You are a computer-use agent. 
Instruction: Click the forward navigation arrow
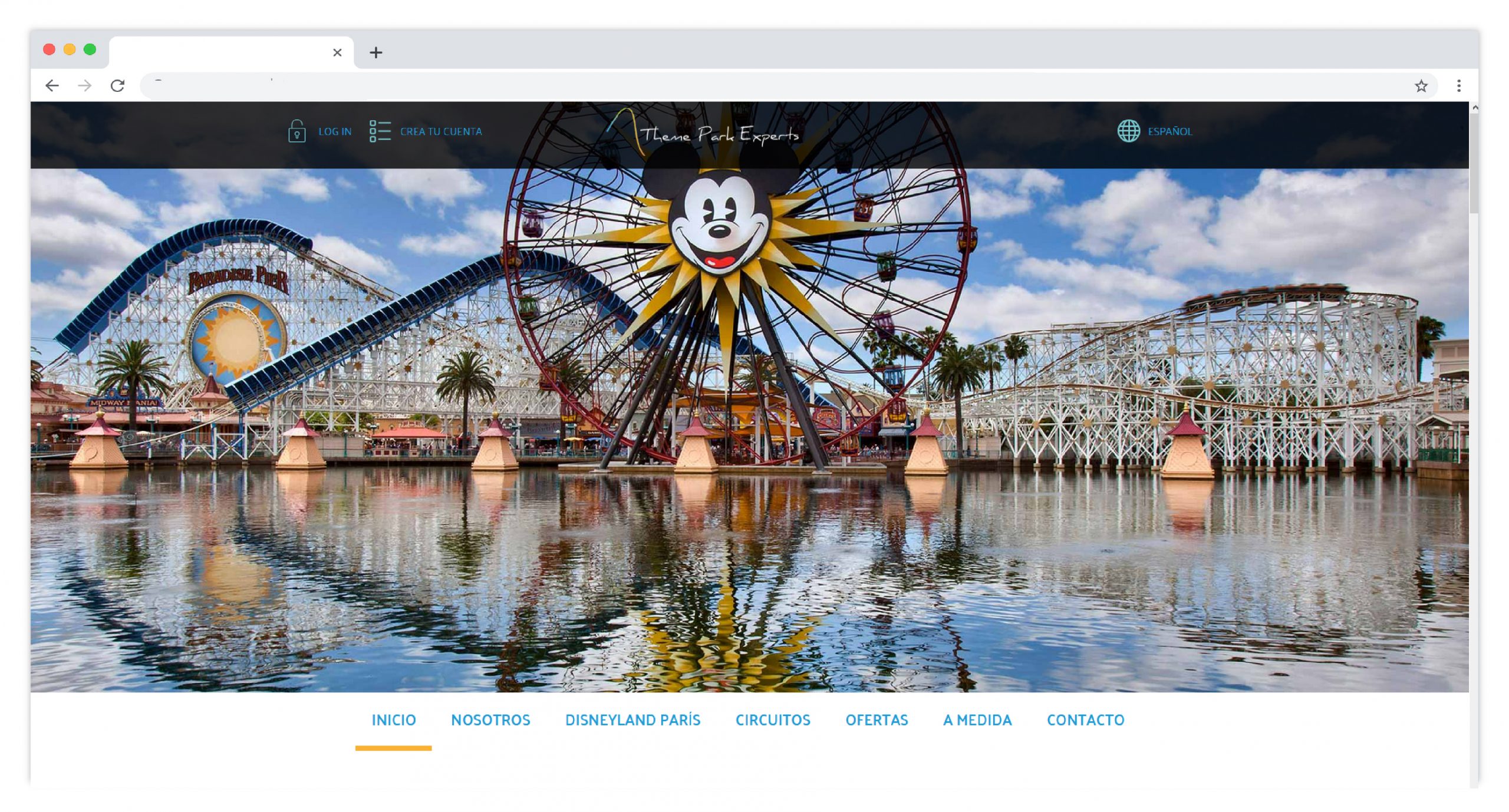pos(85,86)
